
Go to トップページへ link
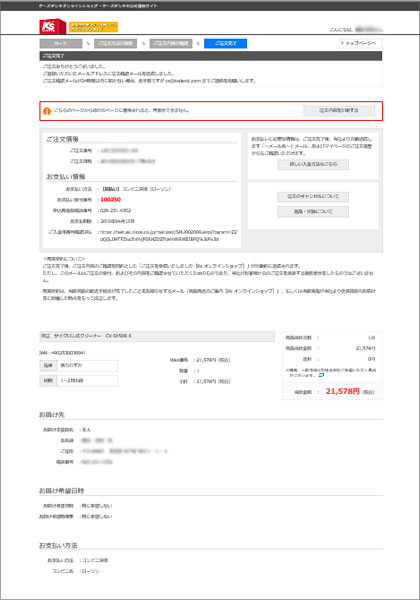(360, 43)
